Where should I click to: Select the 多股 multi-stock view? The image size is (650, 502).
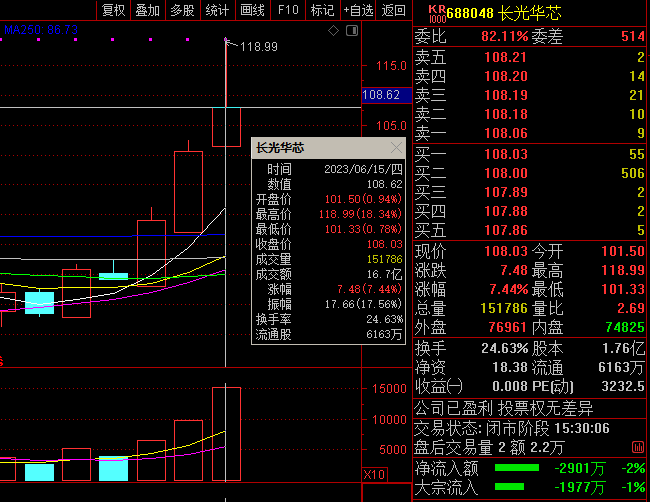pos(182,10)
